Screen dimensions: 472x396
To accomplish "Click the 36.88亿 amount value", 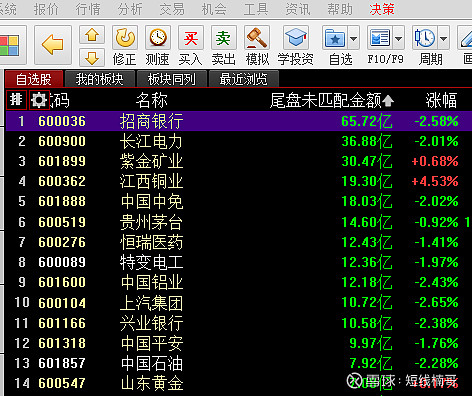I will (x=367, y=141).
